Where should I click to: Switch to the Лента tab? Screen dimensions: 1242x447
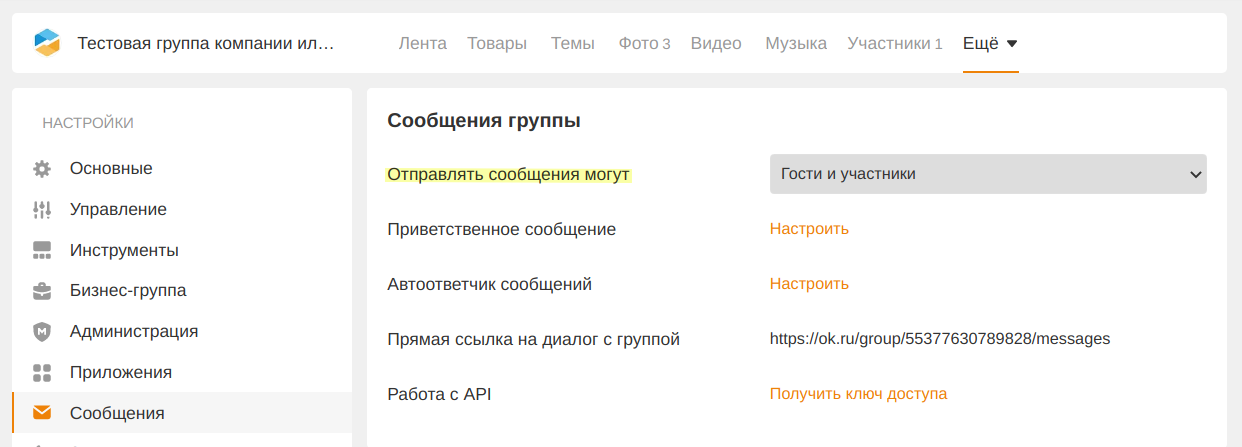coord(422,43)
